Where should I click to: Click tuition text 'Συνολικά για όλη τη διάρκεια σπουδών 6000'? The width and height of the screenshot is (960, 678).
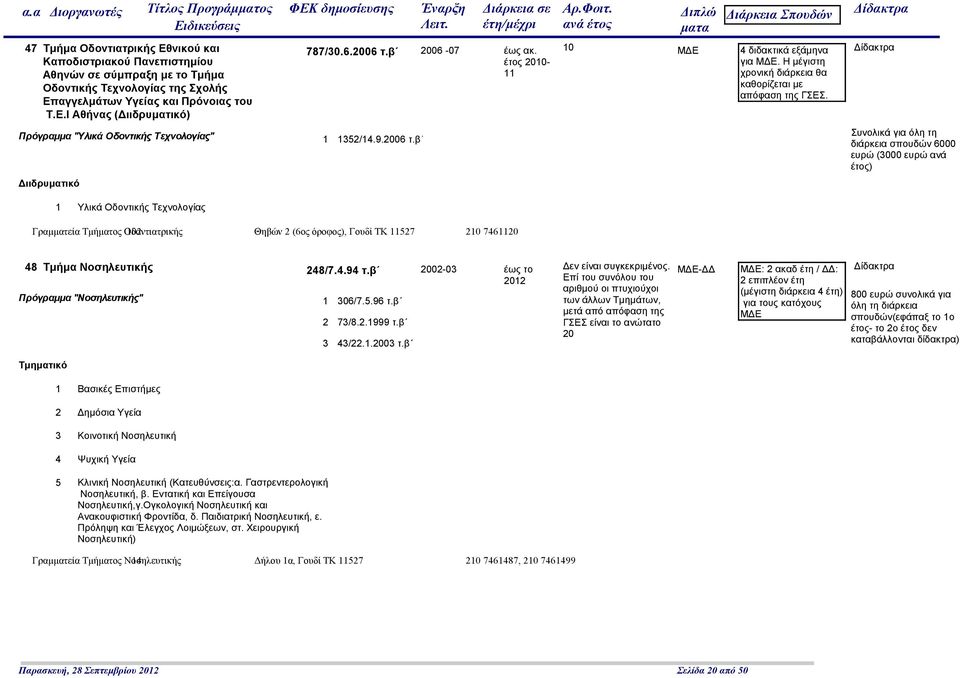pos(903,149)
